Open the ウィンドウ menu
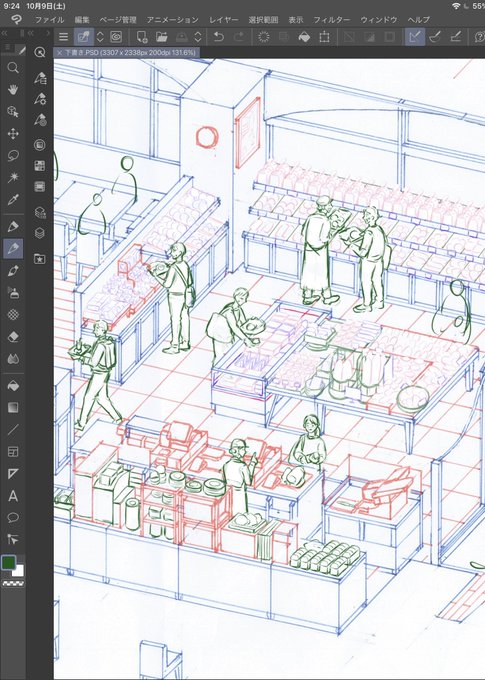This screenshot has width=485, height=680. click(x=379, y=20)
